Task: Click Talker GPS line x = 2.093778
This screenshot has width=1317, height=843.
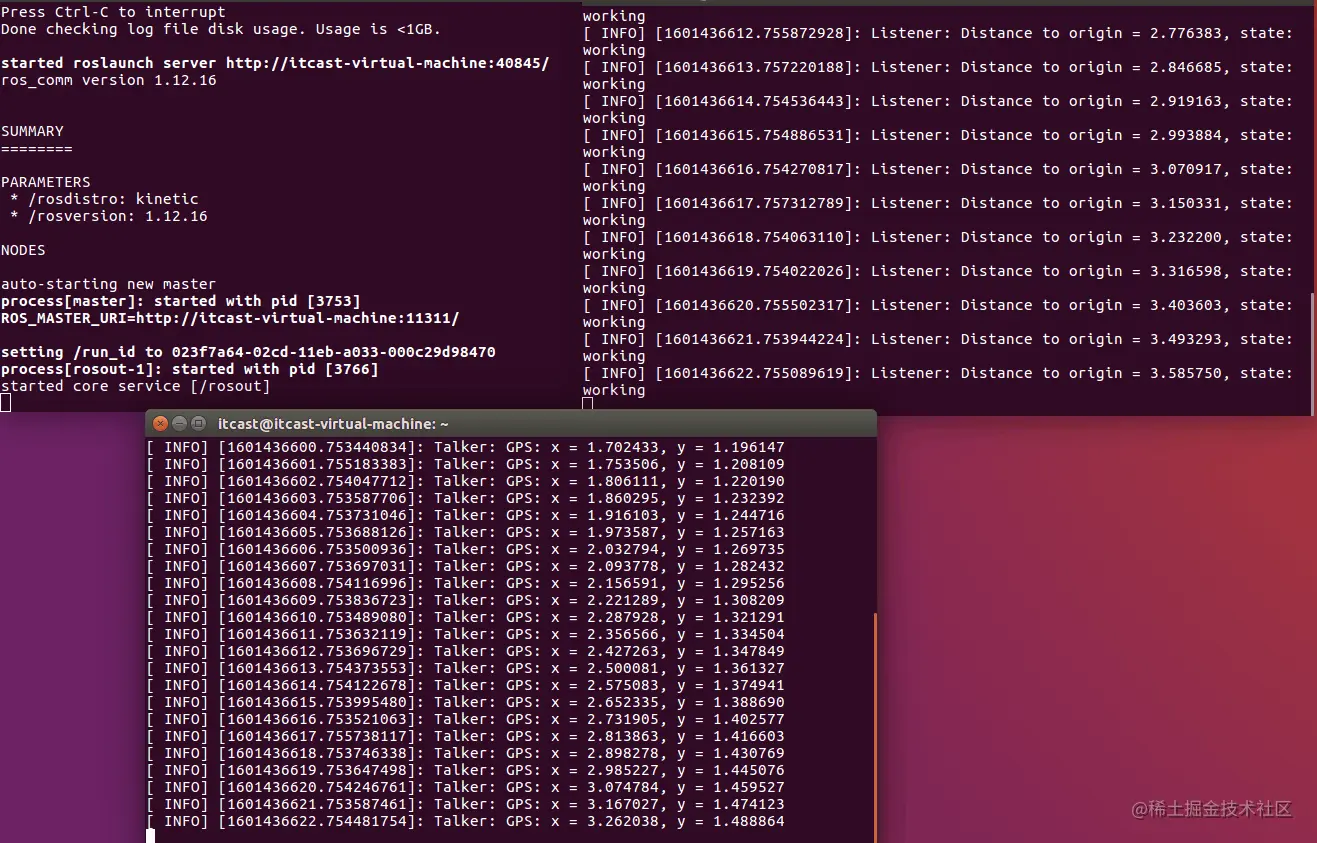Action: [465, 566]
